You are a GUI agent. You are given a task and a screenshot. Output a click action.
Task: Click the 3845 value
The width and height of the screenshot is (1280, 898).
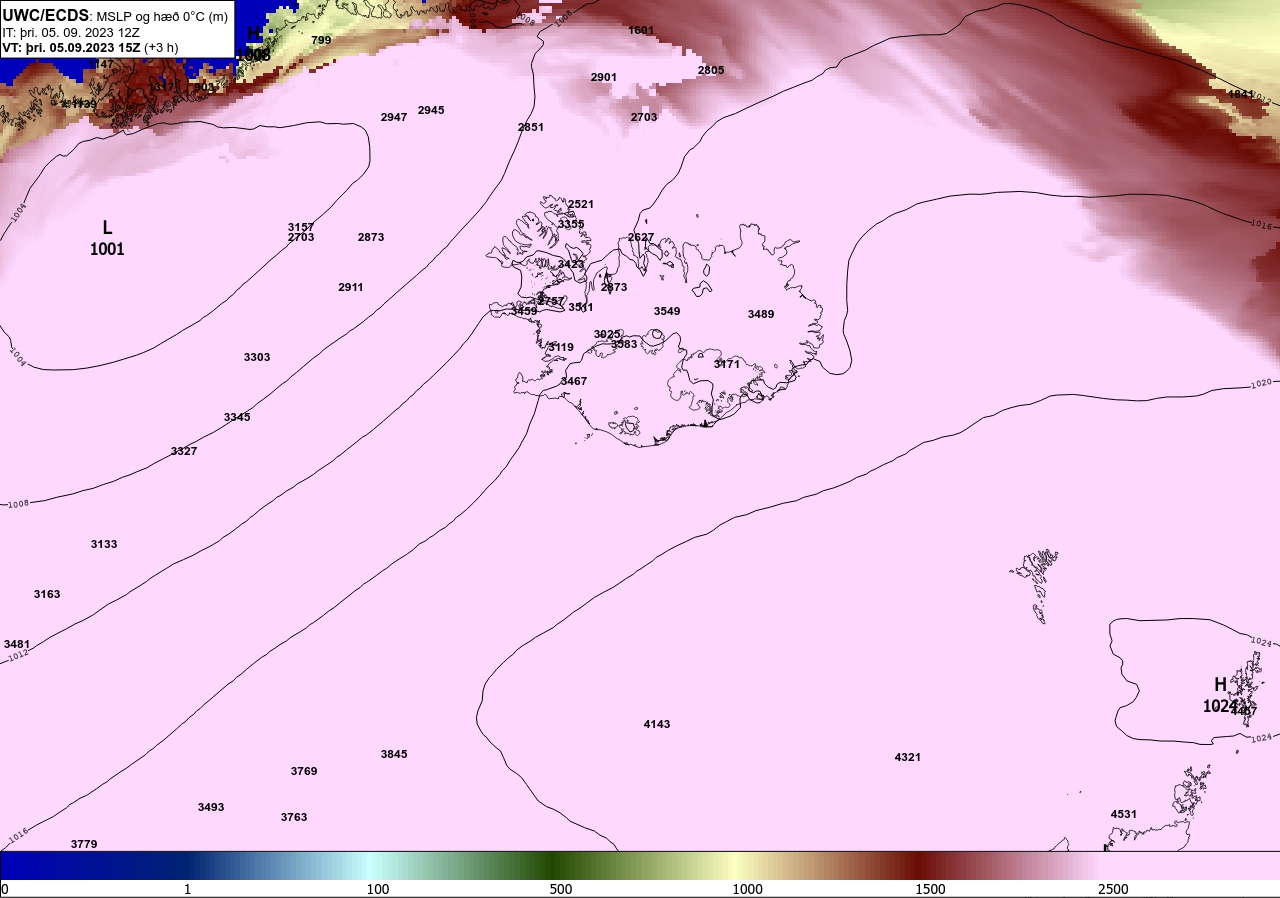(394, 754)
